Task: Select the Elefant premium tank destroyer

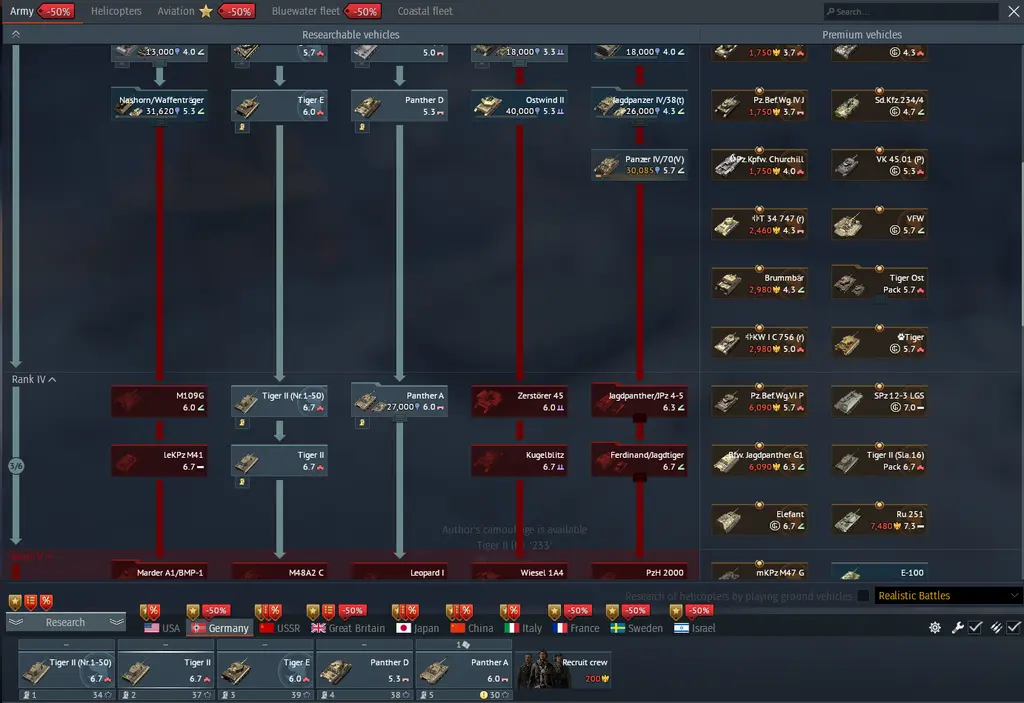Action: coord(759,519)
